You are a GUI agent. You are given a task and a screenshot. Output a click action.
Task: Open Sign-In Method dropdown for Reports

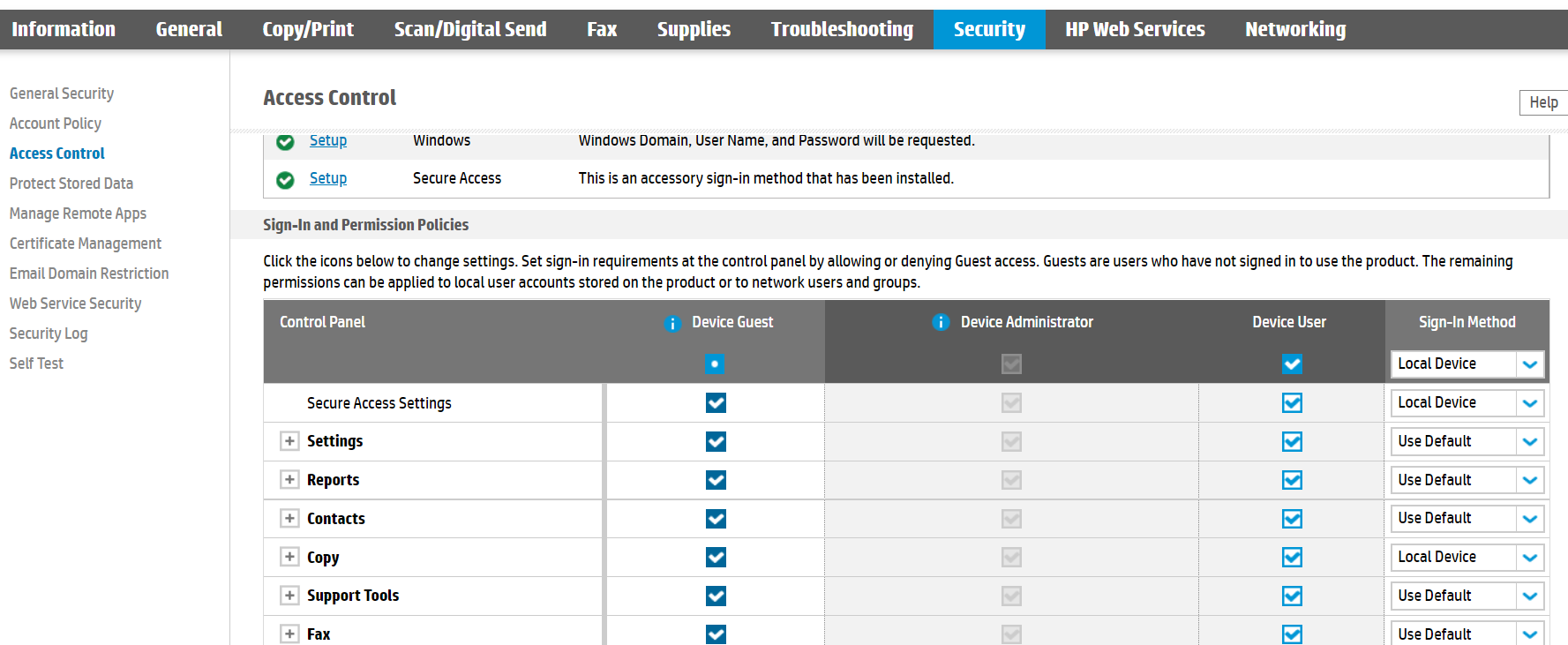tap(1467, 480)
